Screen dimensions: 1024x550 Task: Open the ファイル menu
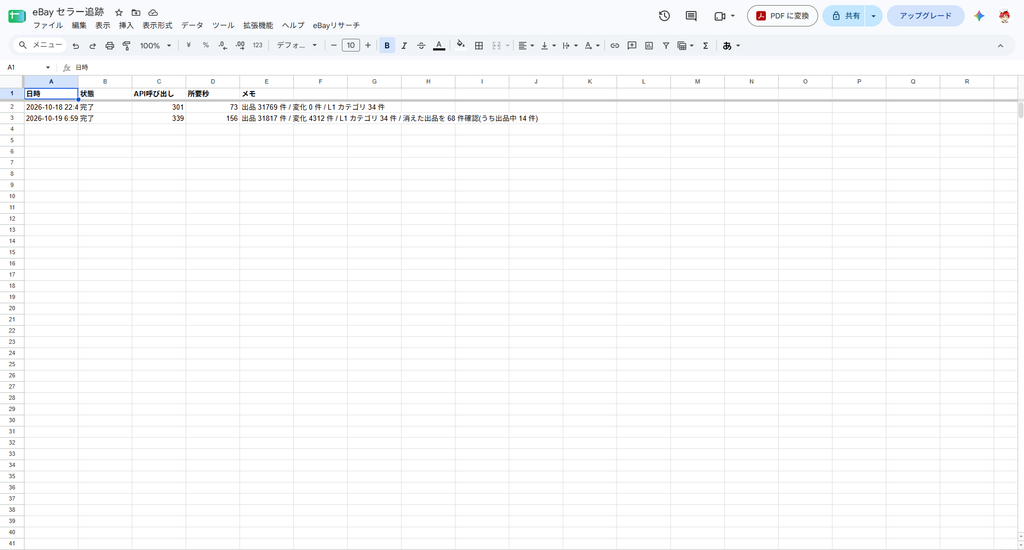pos(48,25)
